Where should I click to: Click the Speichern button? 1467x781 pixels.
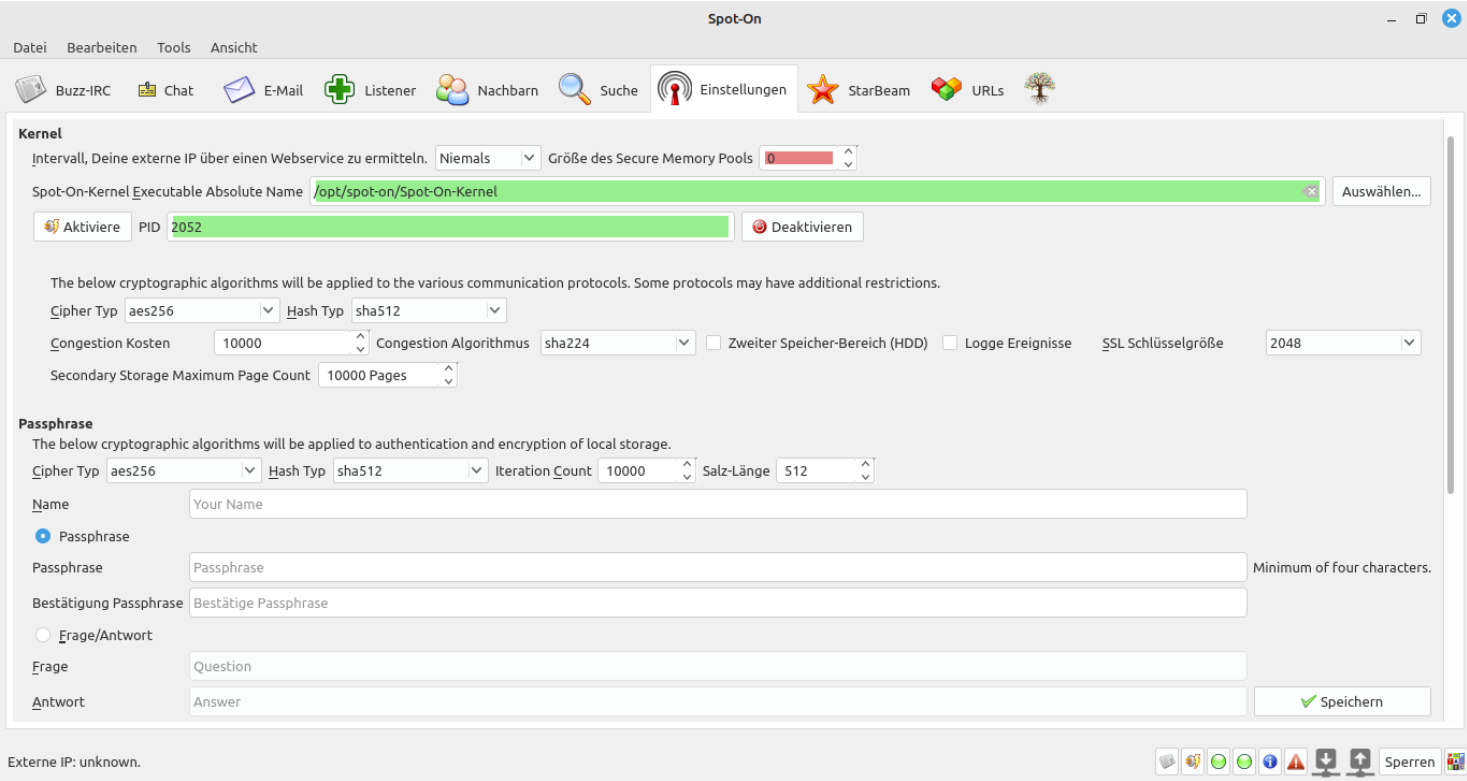tap(1342, 702)
